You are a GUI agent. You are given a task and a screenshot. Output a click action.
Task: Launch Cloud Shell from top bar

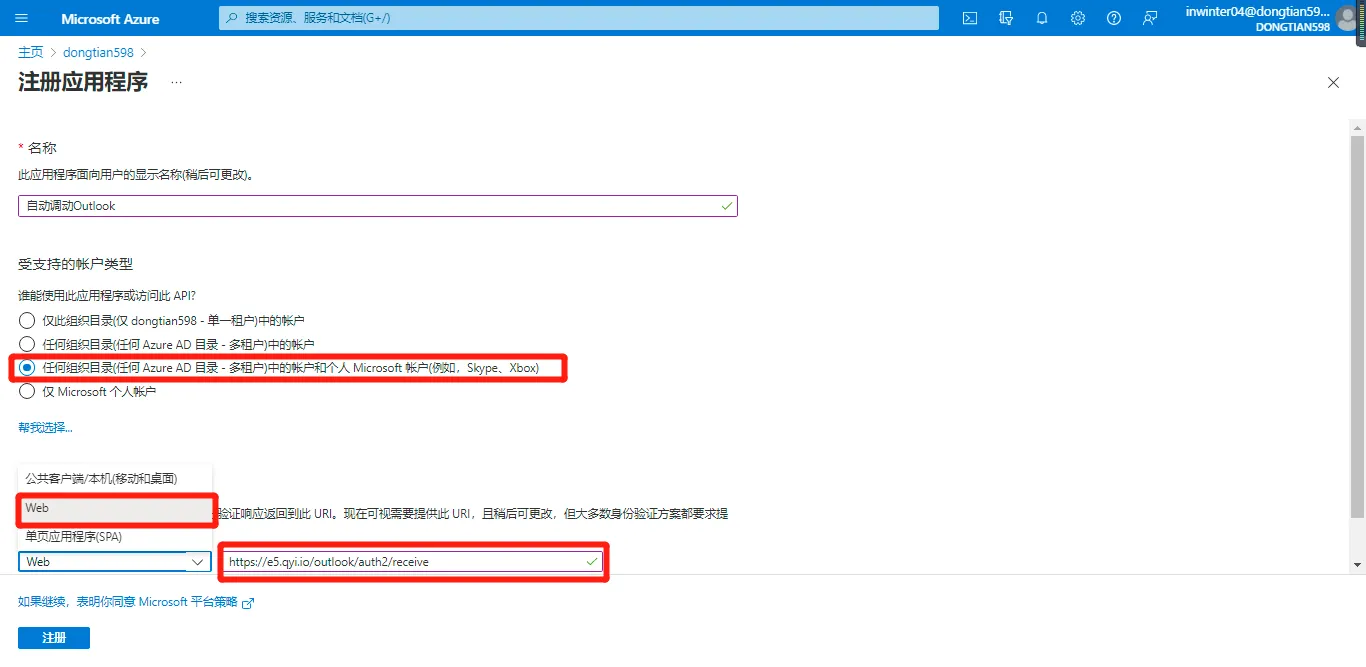click(969, 18)
